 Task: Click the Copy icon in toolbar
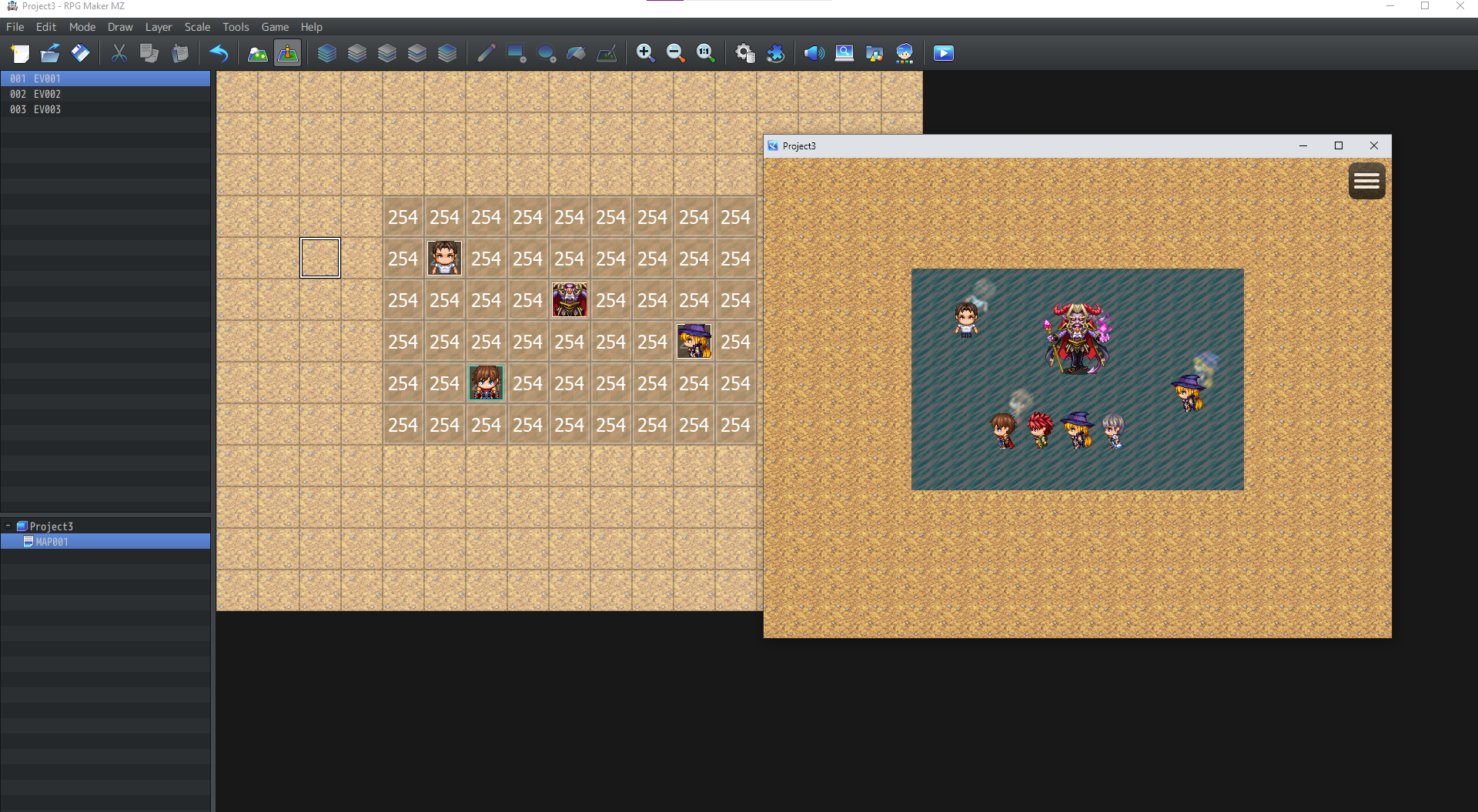149,53
